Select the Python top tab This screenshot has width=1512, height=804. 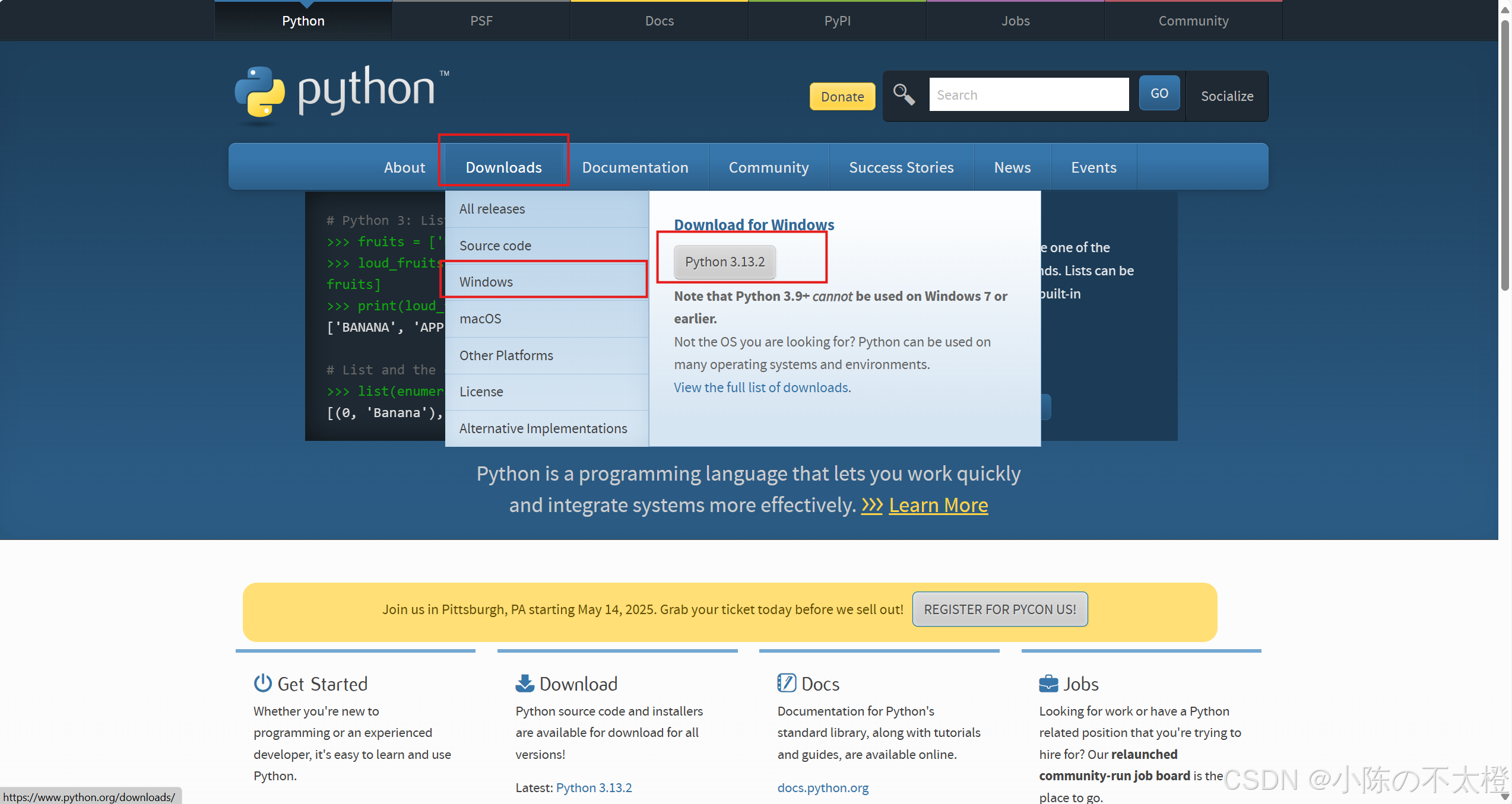pos(303,21)
